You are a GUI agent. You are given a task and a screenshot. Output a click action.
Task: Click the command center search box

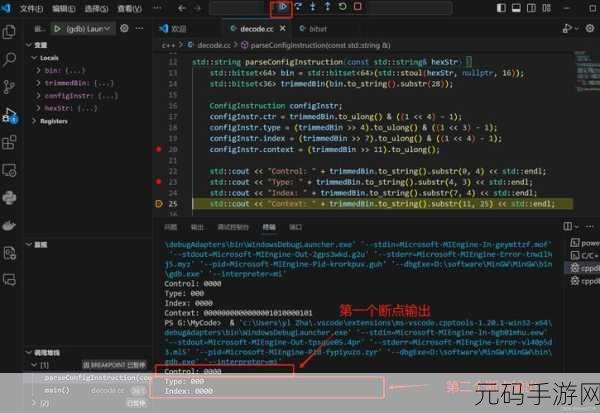pos(331,8)
